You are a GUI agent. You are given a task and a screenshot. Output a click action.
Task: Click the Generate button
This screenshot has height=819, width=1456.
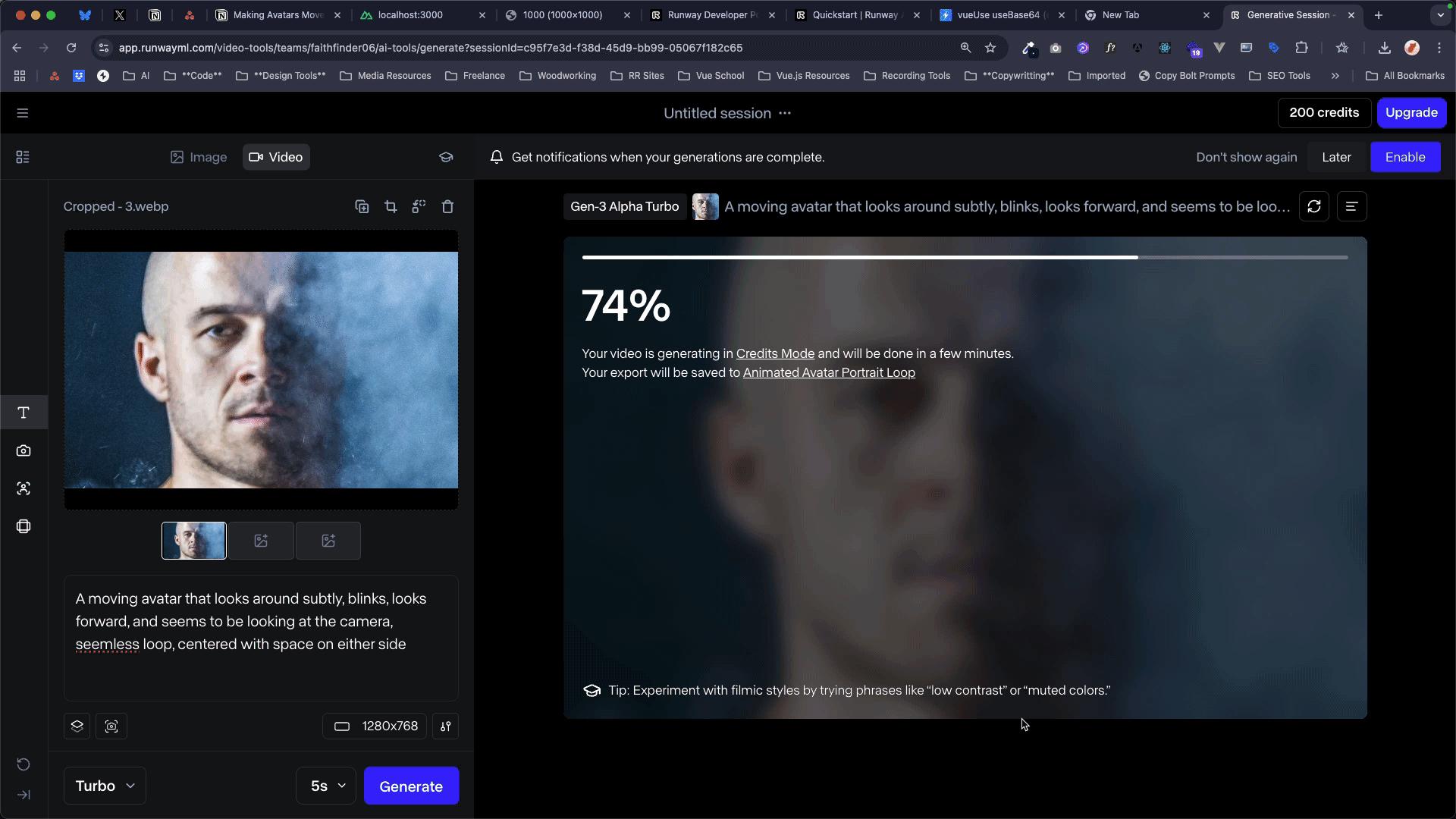(x=411, y=786)
